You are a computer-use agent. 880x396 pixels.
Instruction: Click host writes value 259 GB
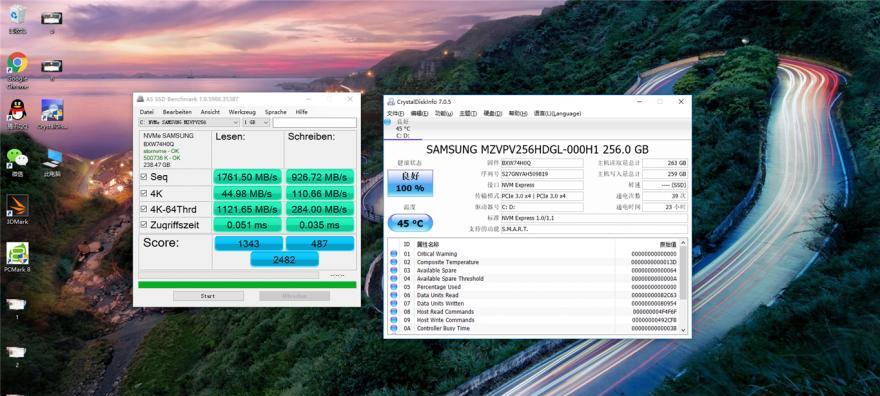[665, 174]
